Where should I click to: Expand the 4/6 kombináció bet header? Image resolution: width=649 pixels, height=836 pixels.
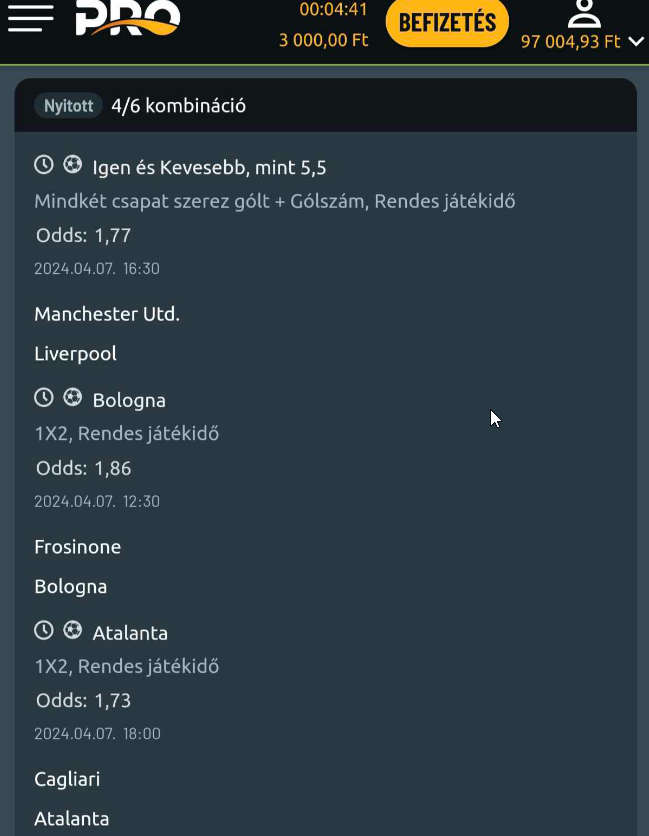(x=179, y=106)
